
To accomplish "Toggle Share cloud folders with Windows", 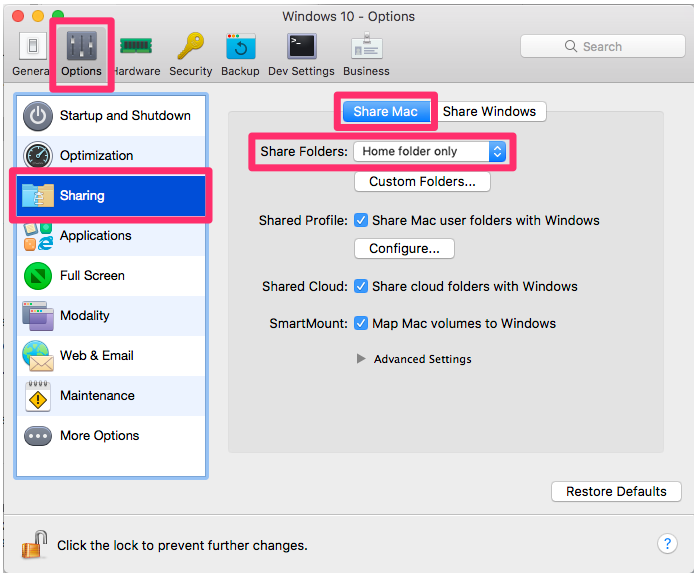I will (361, 286).
